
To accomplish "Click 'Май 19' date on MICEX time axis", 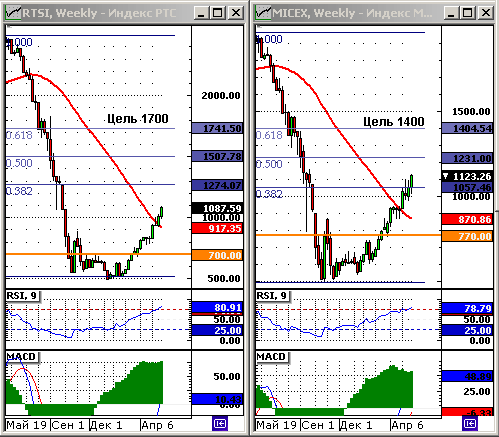I will 277,425.
